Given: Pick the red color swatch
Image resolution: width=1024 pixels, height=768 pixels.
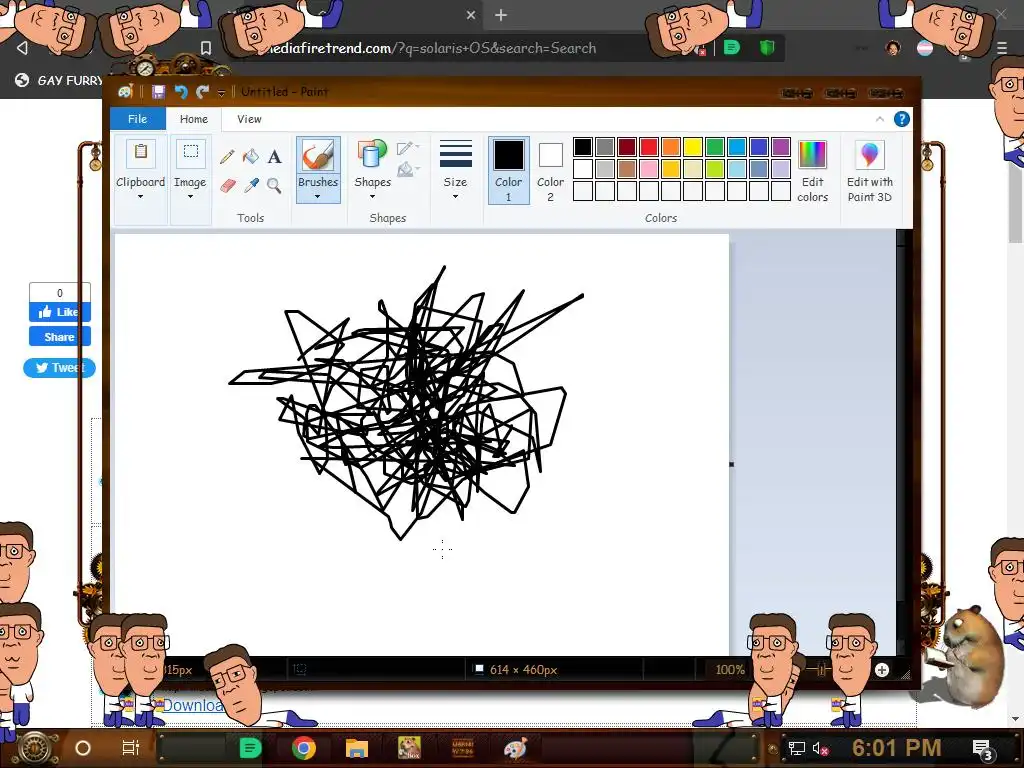Looking at the screenshot, I should (648, 147).
